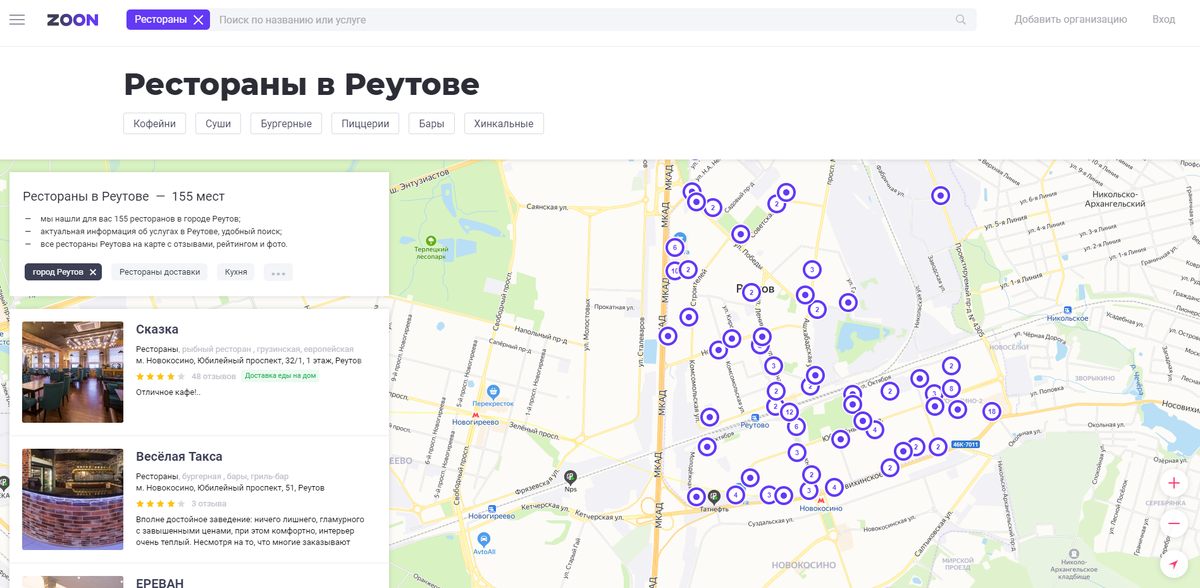
Task: Click the magnifier search icon
Action: point(961,20)
